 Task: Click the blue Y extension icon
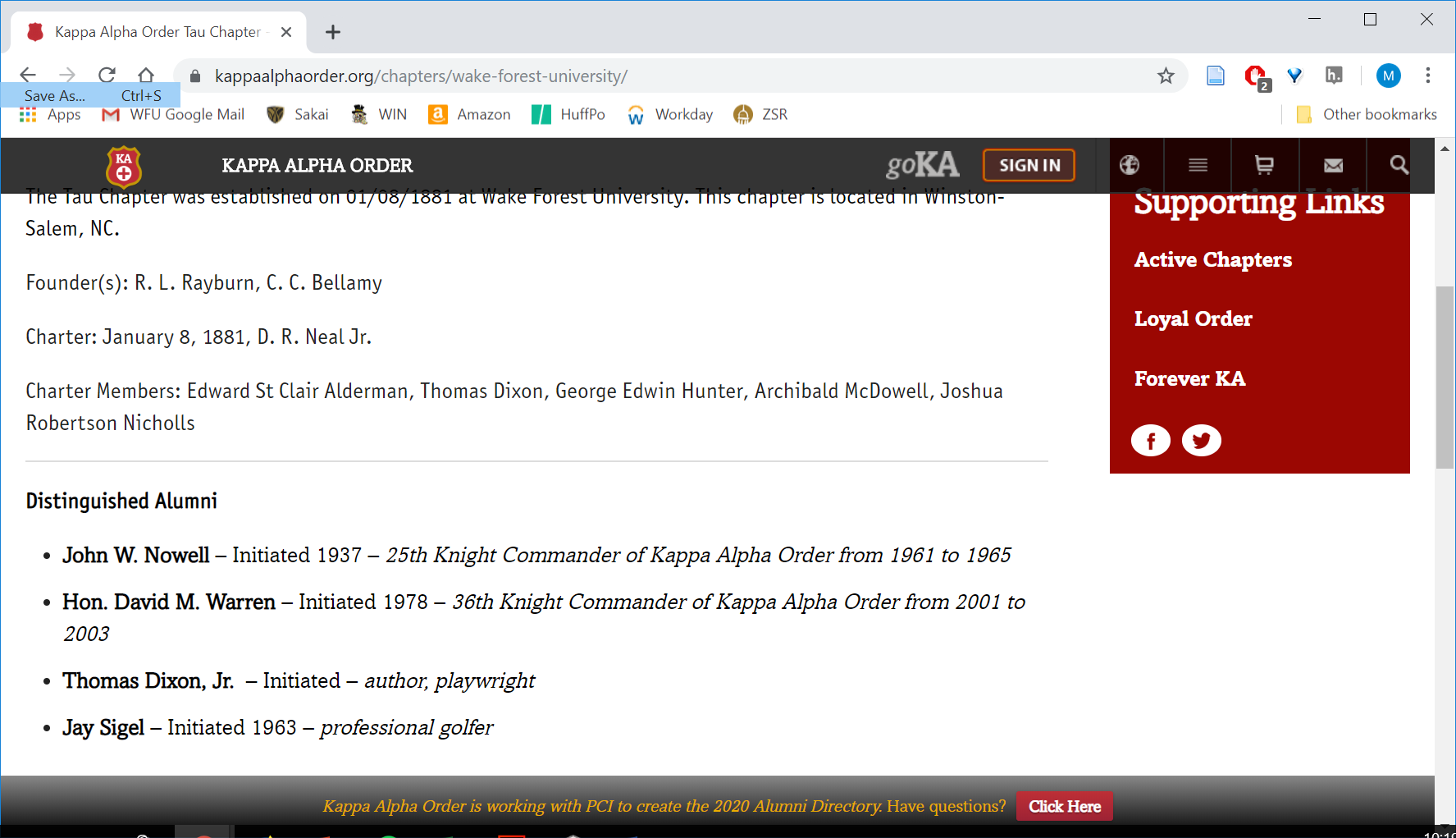click(1294, 76)
